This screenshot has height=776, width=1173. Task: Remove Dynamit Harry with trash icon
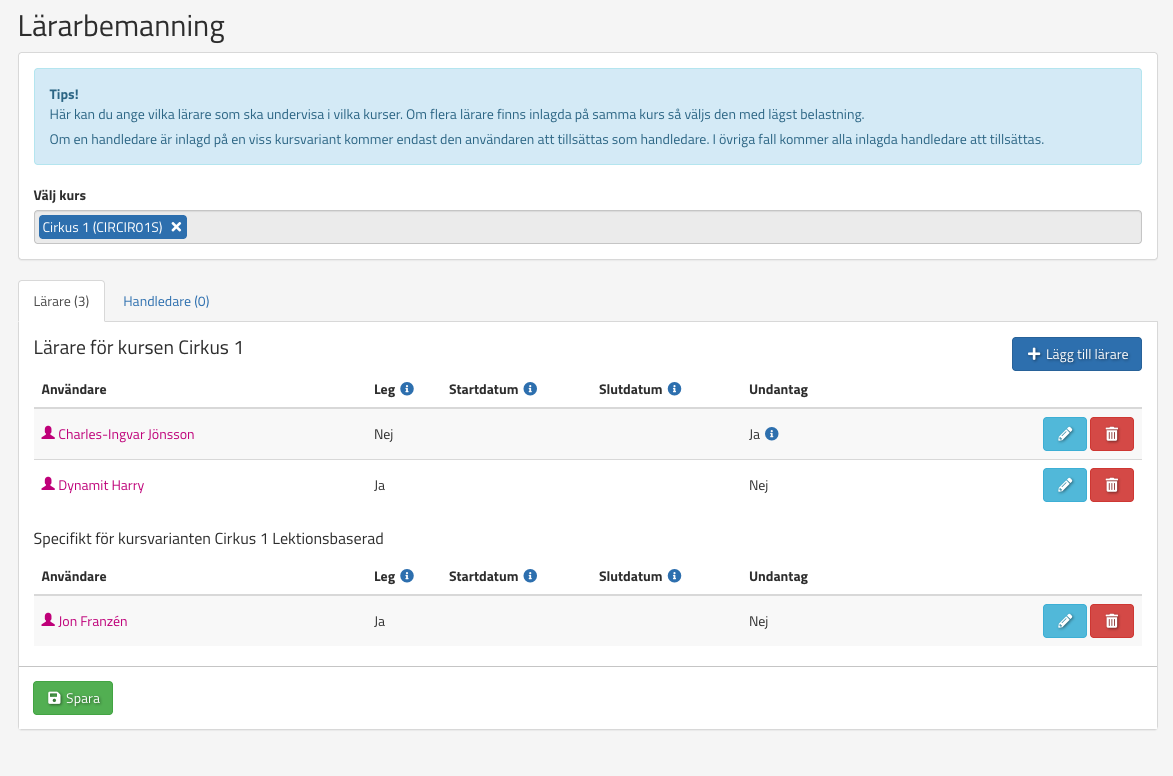1111,485
